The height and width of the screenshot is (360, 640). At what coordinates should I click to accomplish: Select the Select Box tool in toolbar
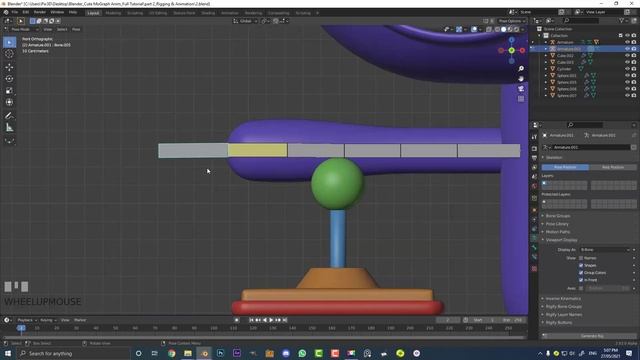(9, 42)
